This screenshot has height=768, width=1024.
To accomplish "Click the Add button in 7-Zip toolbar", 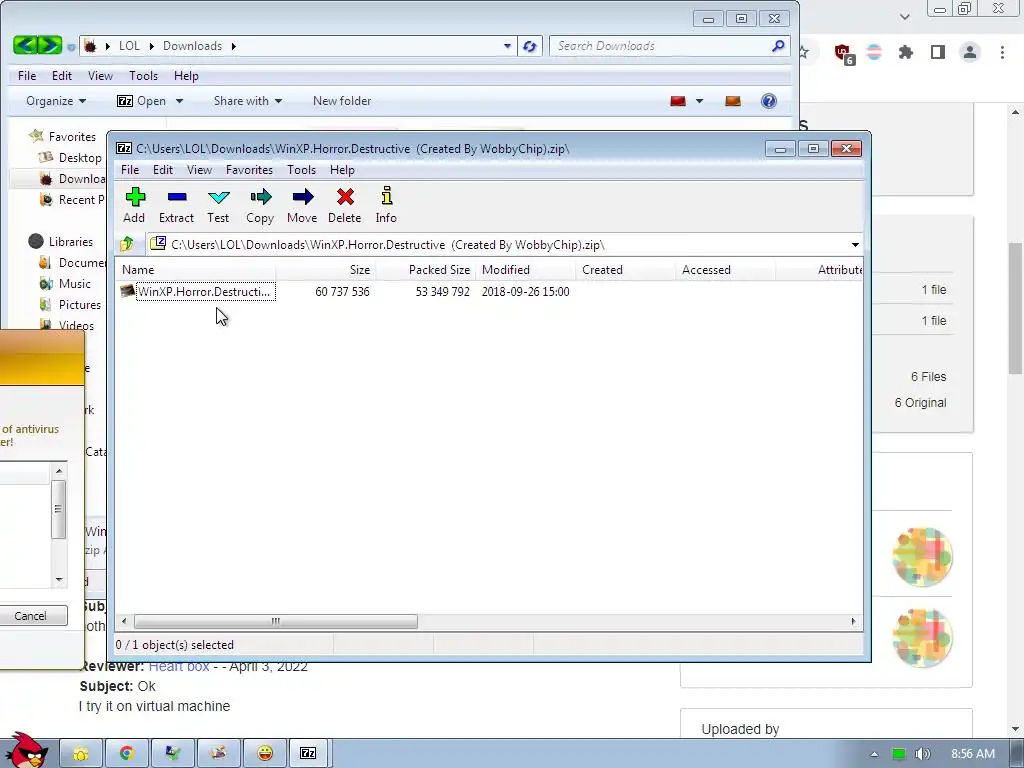I will coord(135,205).
